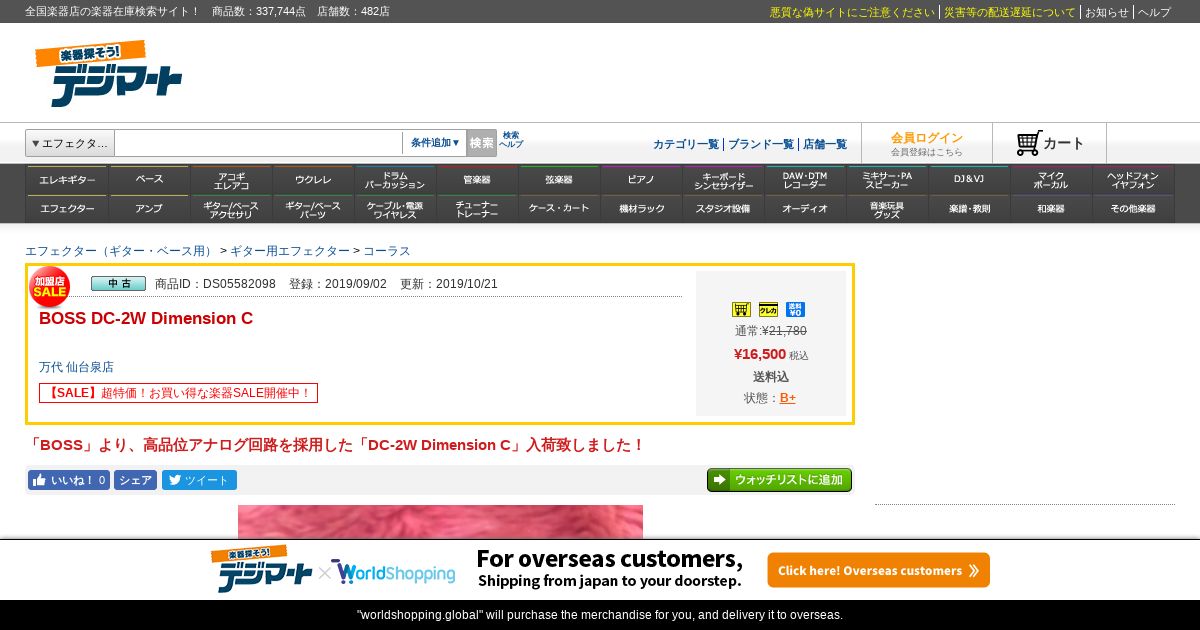Select the DAW・DTM レコーダー tab

805,180
